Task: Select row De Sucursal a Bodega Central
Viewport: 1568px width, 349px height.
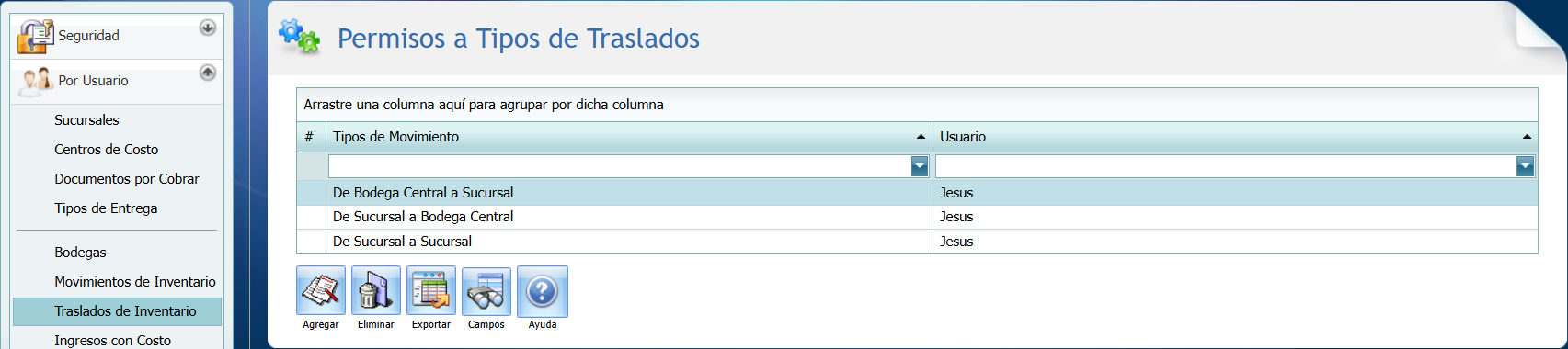Action: [917, 217]
